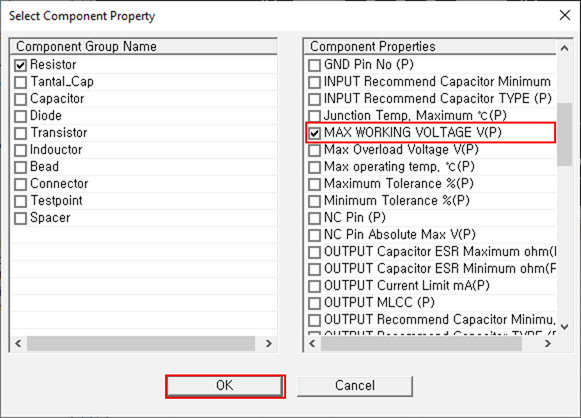Image resolution: width=581 pixels, height=418 pixels.
Task: Close the dialog with the X button
Action: point(565,15)
